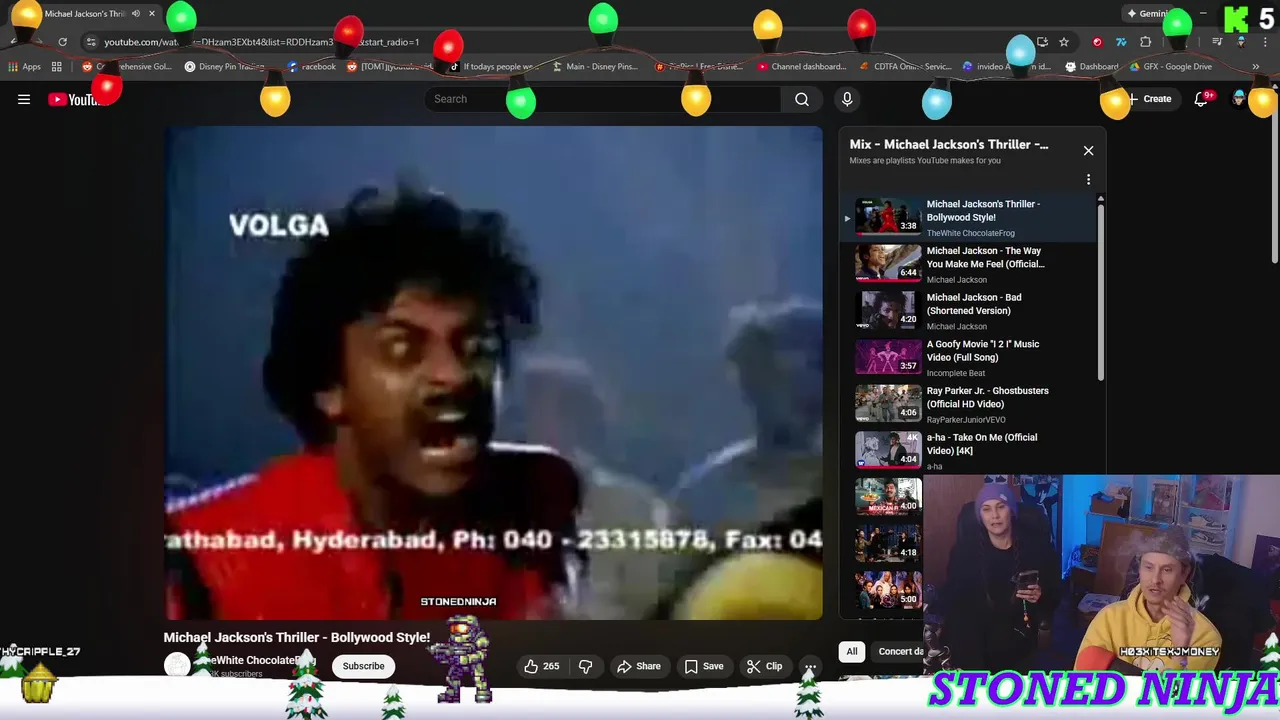
Task: Open the Gemini button in the title bar
Action: click(x=1150, y=14)
